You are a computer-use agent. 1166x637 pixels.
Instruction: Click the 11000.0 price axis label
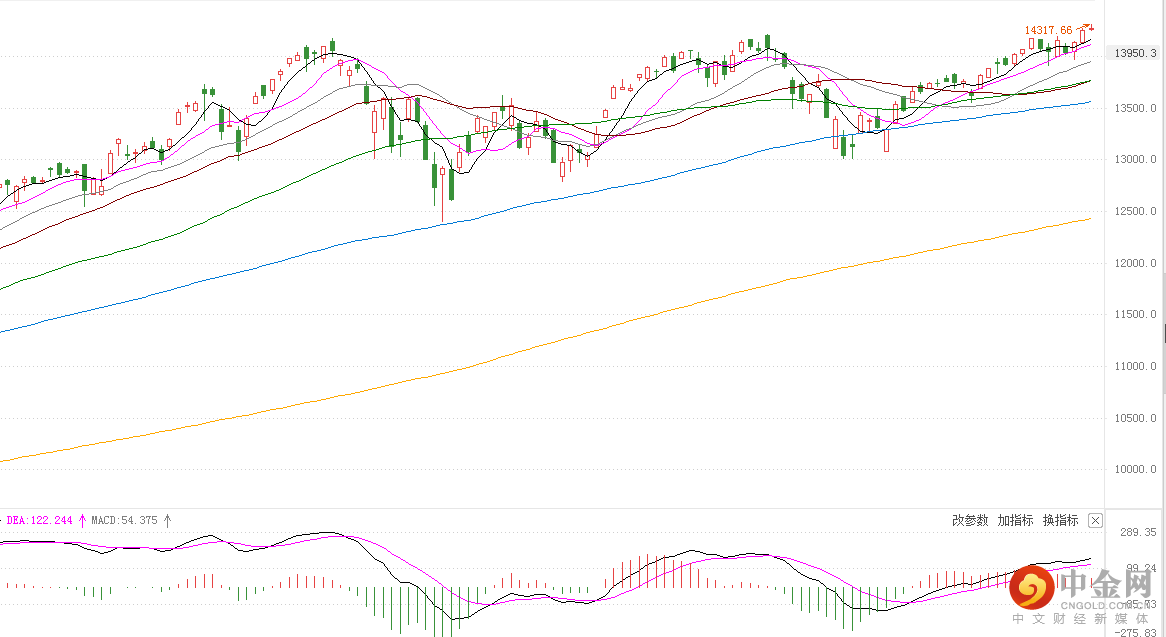coord(1138,367)
